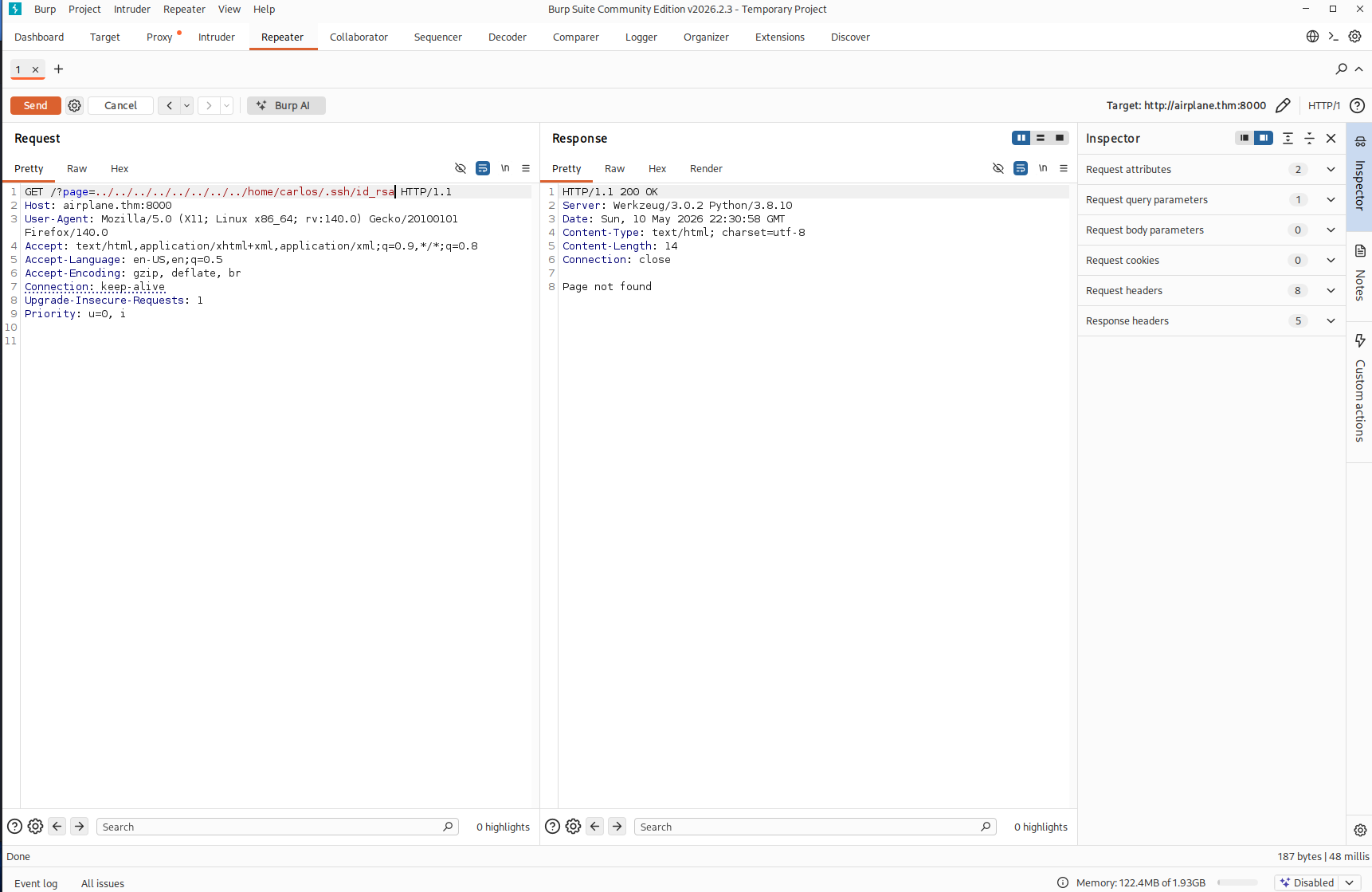Open Response search settings gear
1372x892 pixels.
[x=573, y=827]
